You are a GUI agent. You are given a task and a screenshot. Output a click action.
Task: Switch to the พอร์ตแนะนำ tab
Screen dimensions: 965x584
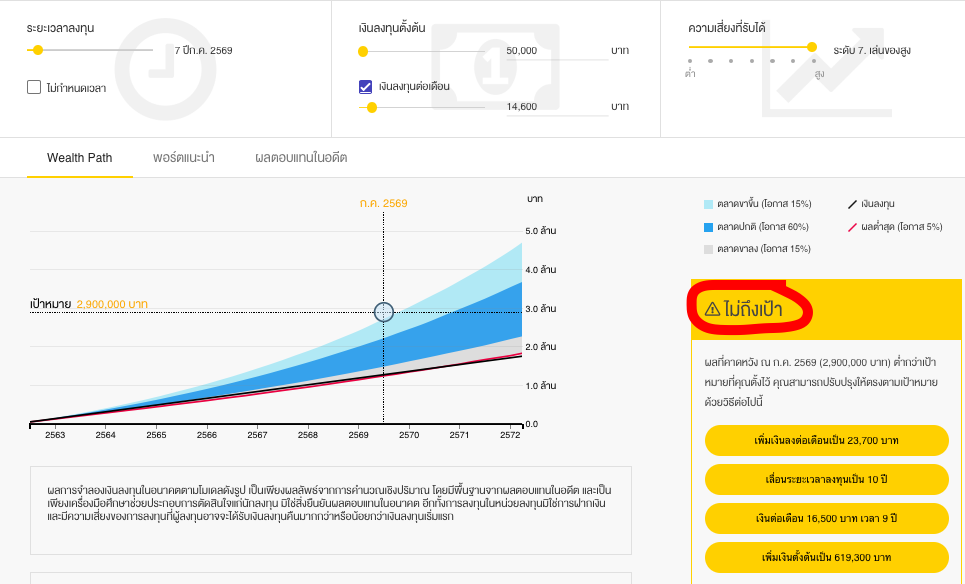click(x=184, y=158)
